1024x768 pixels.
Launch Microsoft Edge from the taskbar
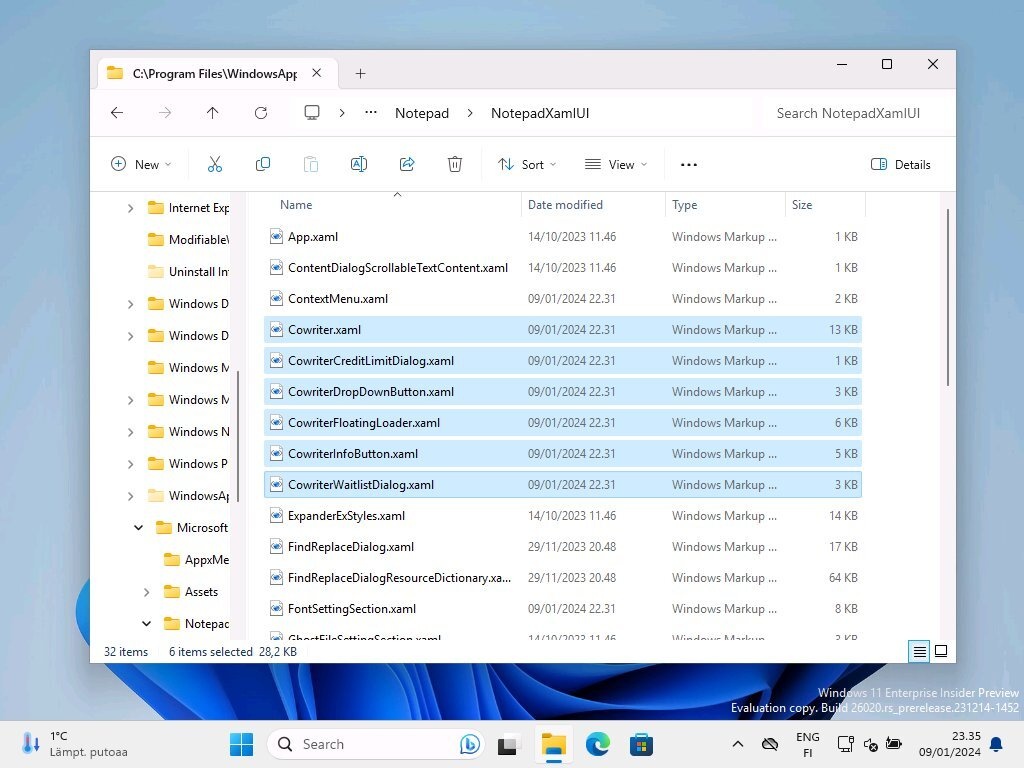pos(597,744)
